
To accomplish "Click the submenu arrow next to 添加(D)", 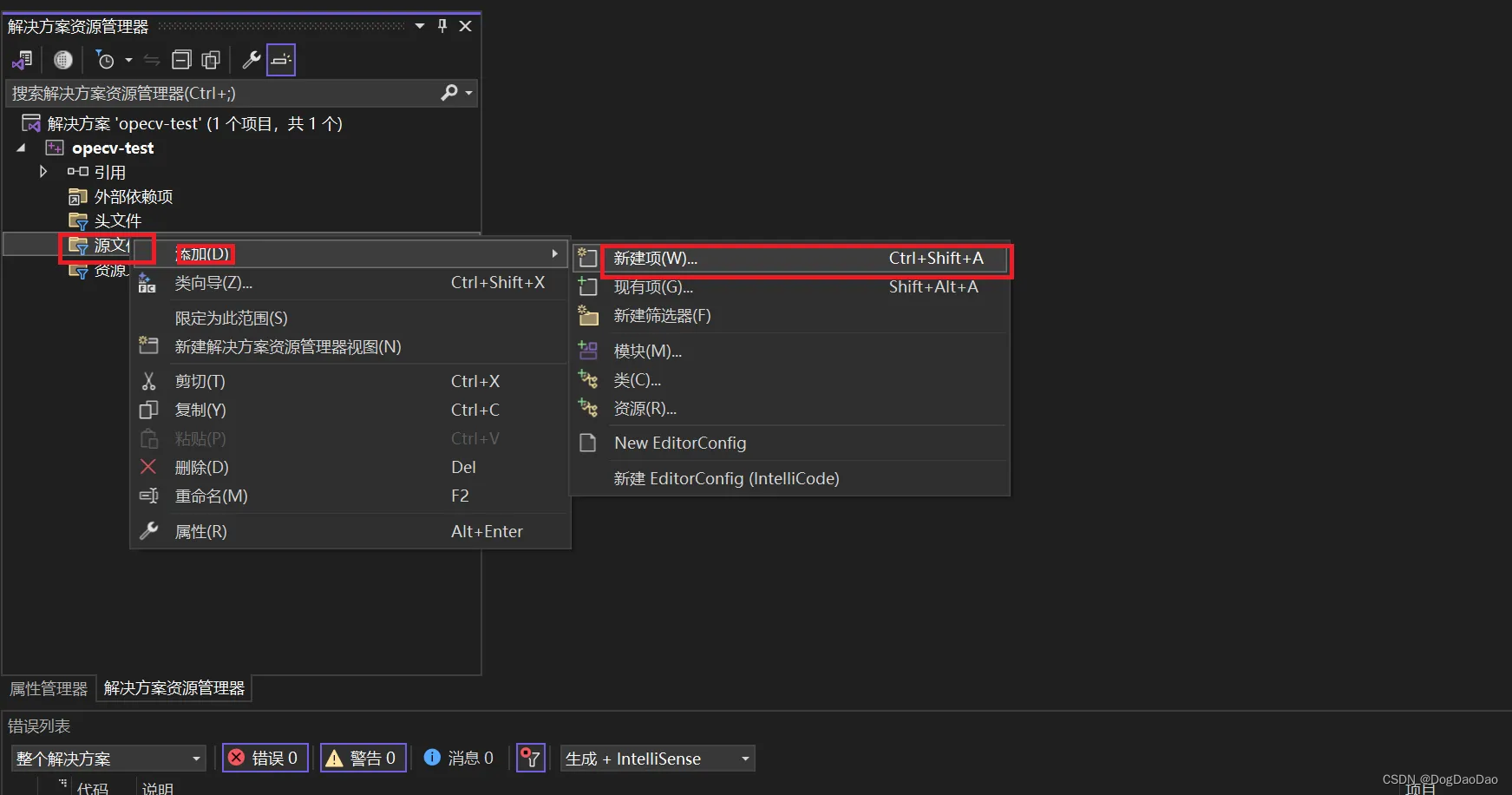I will (554, 253).
